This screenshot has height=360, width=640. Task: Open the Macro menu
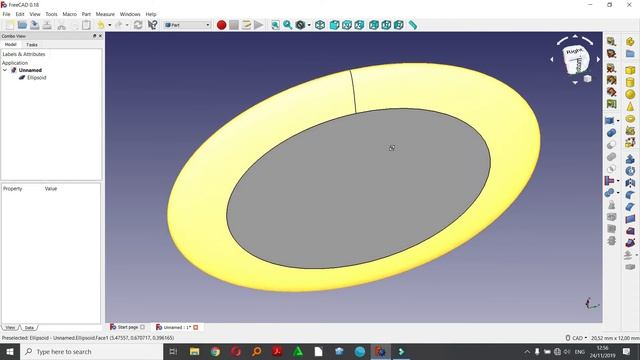[x=69, y=14]
